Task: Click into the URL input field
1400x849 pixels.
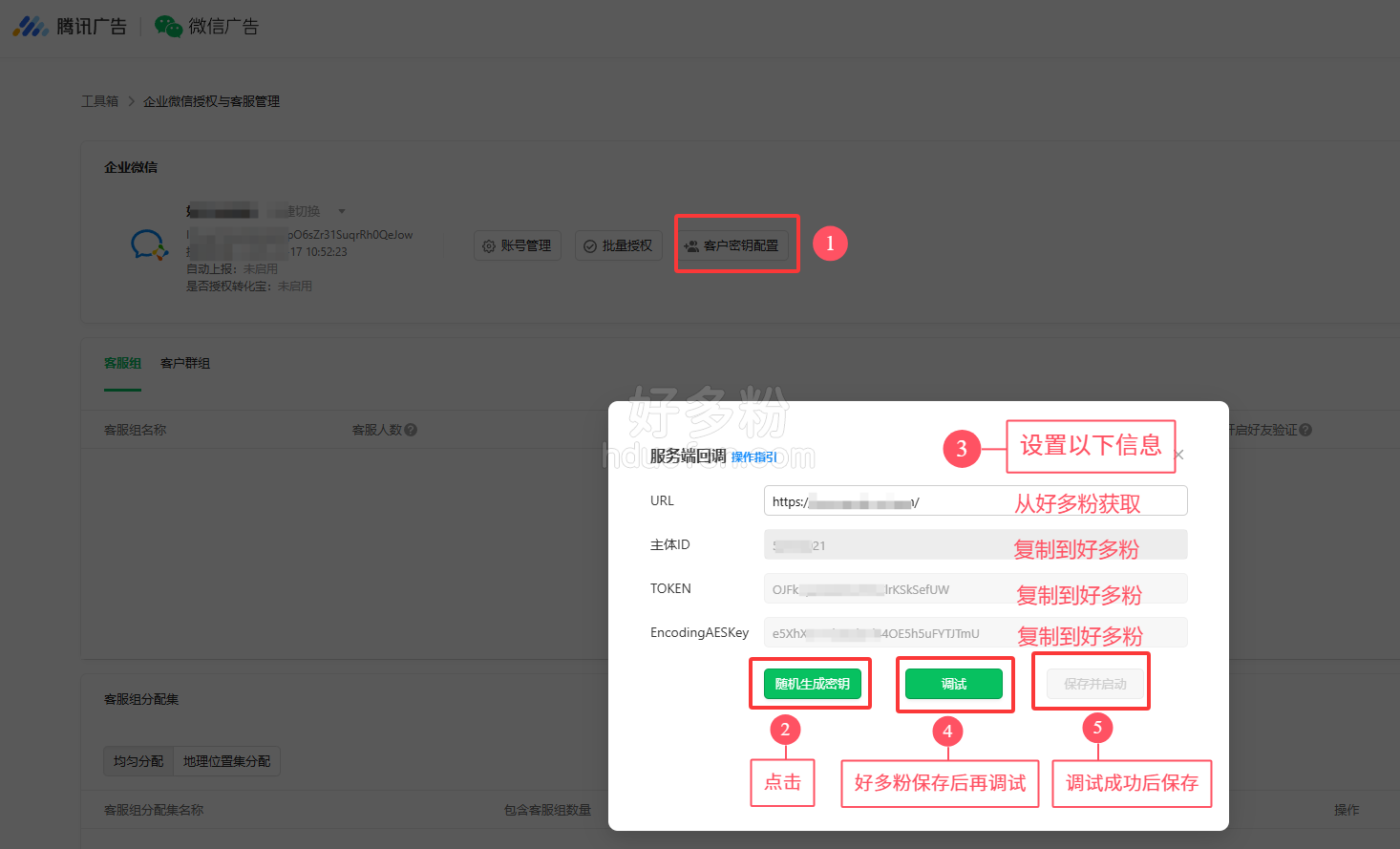Action: point(955,501)
